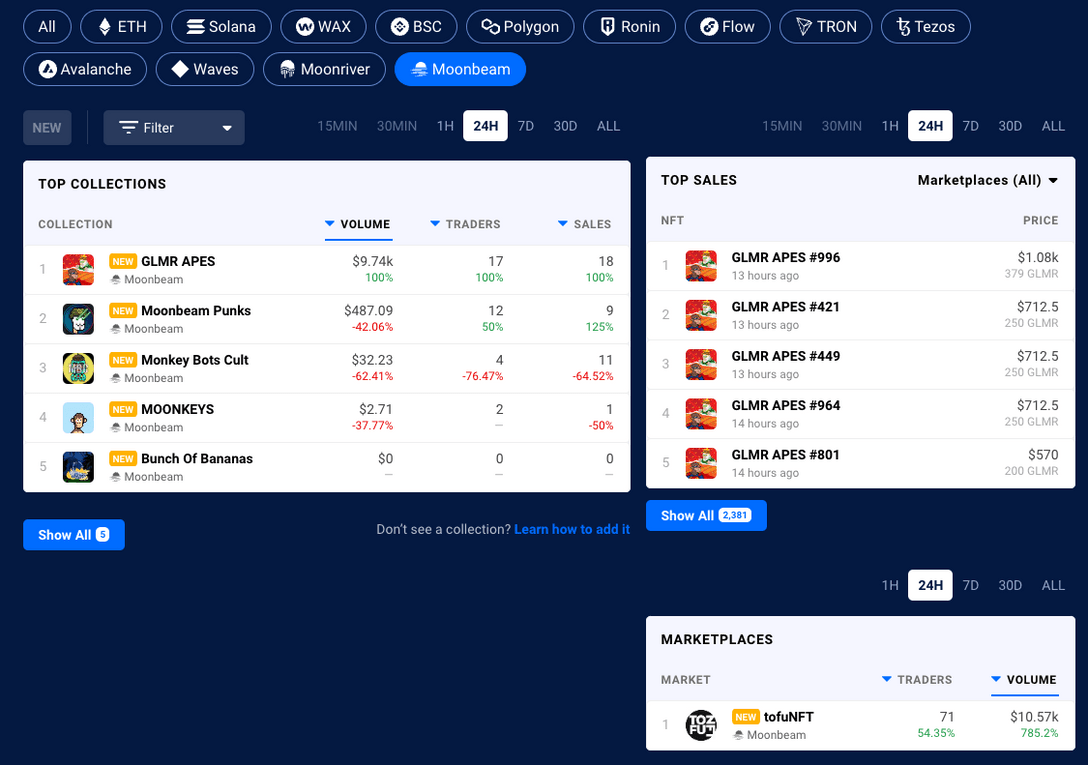Select Moonriver chain filter

(324, 69)
